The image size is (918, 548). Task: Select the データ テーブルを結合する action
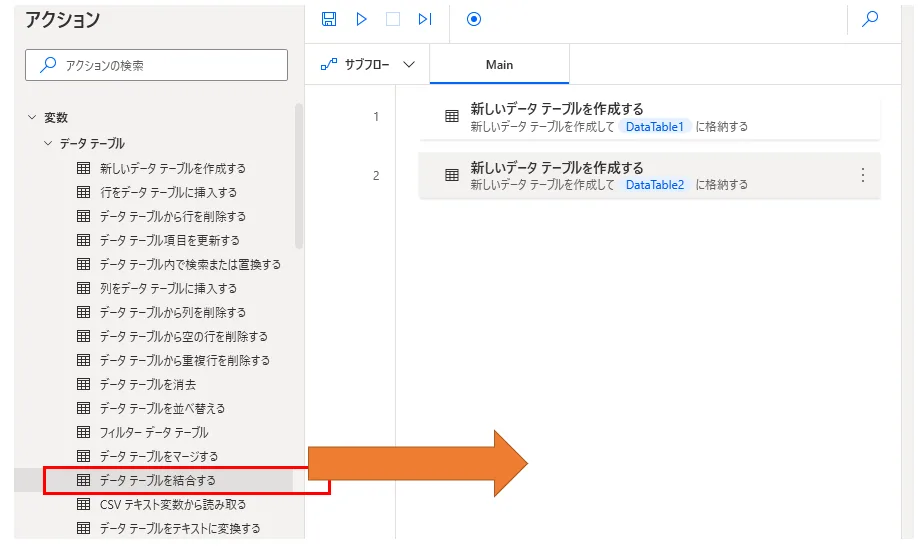tap(158, 481)
